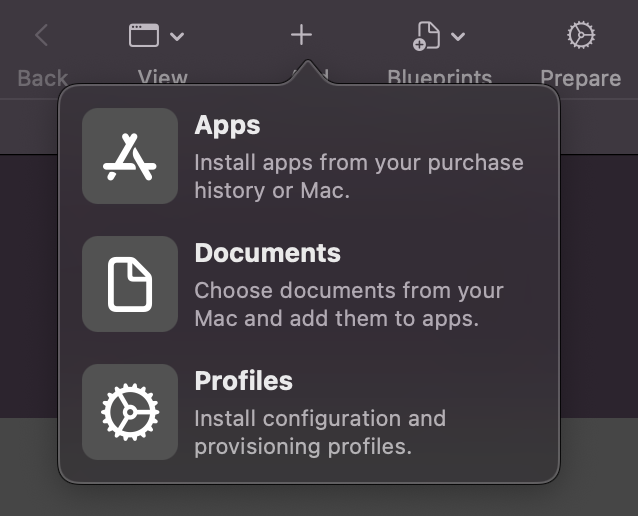Choose the Documents title in popover
This screenshot has height=516, width=638.
267,253
